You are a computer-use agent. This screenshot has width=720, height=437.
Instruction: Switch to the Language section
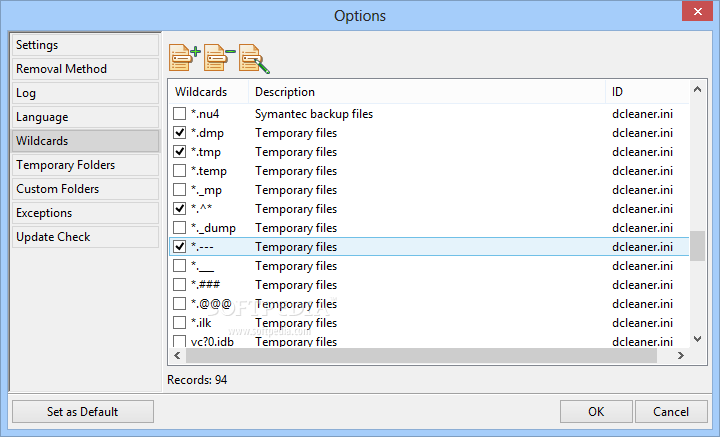point(85,117)
